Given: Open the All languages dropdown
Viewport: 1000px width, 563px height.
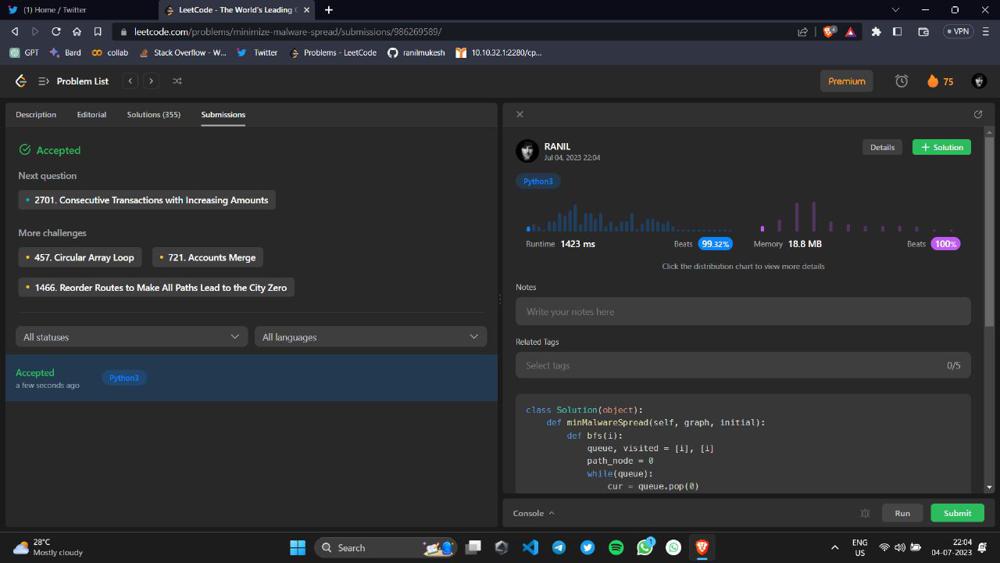Looking at the screenshot, I should [370, 337].
